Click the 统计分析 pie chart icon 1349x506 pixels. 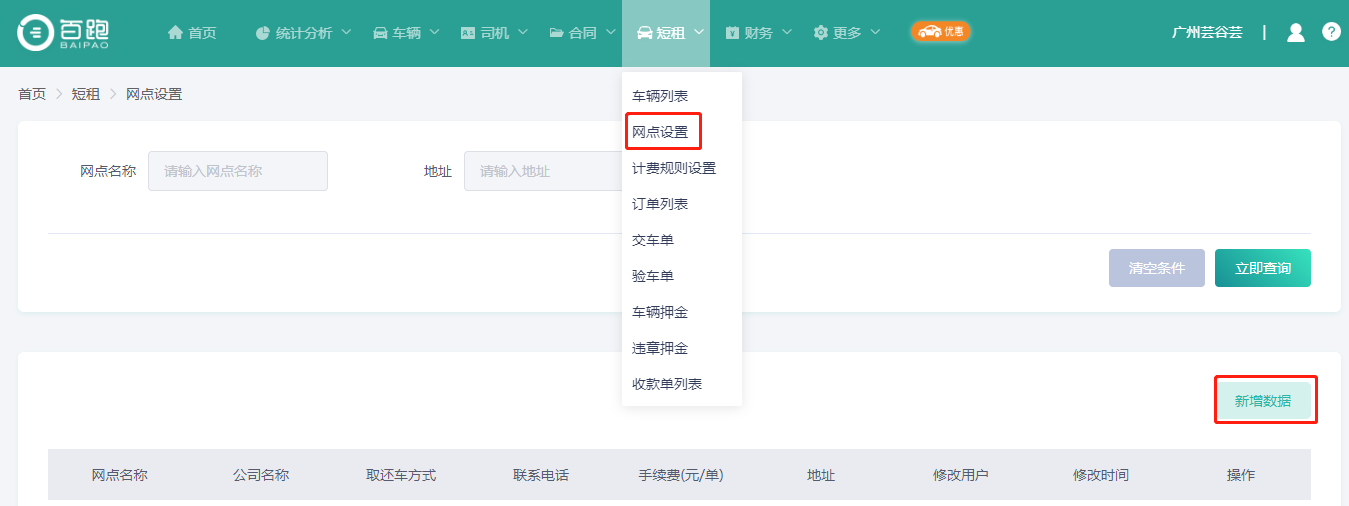pos(263,33)
